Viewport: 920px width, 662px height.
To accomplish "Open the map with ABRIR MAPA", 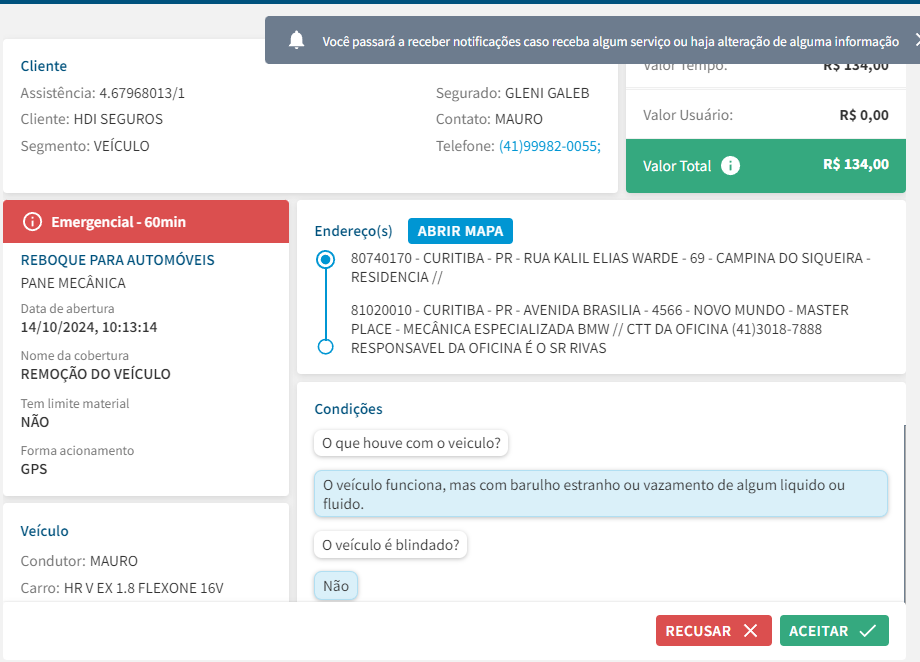I will pos(460,231).
